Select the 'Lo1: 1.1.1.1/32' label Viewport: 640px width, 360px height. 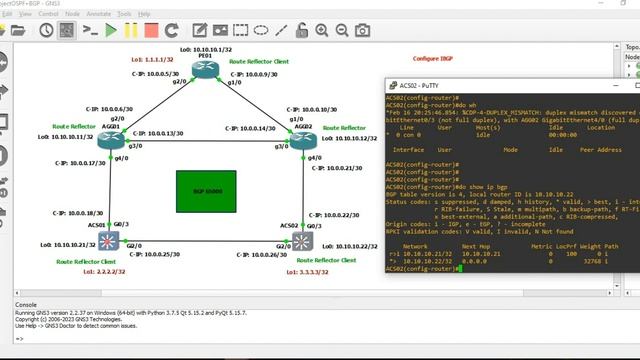152,60
